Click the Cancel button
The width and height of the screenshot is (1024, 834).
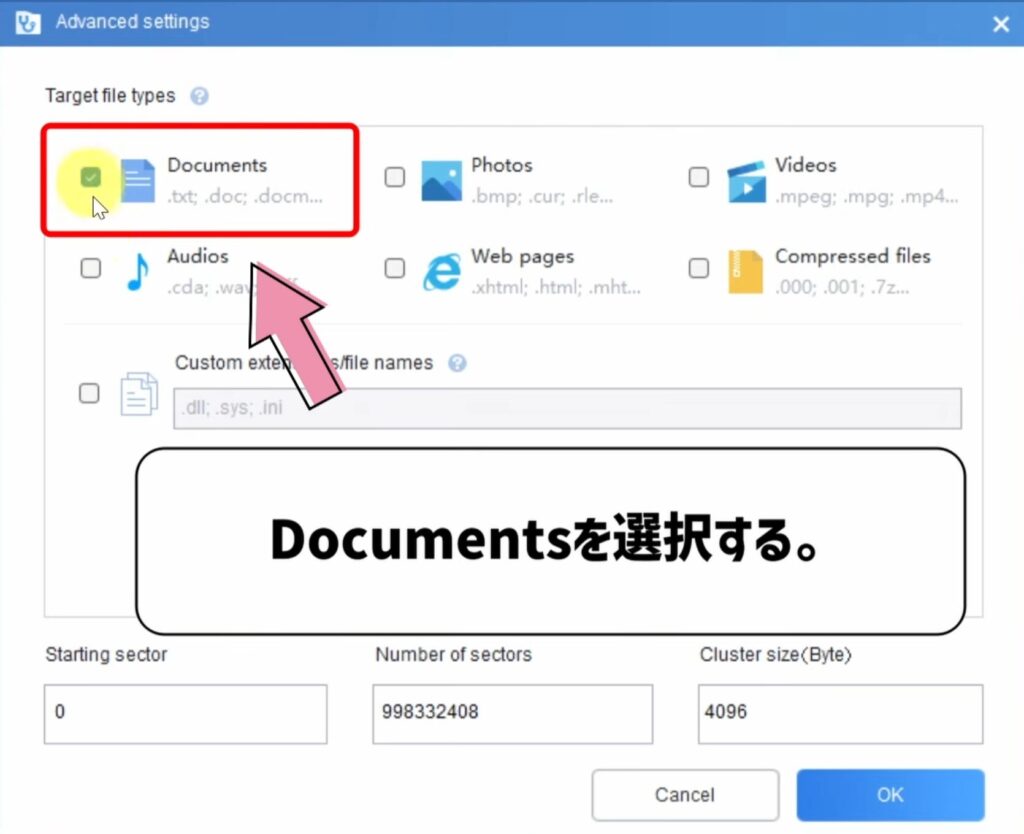point(685,794)
